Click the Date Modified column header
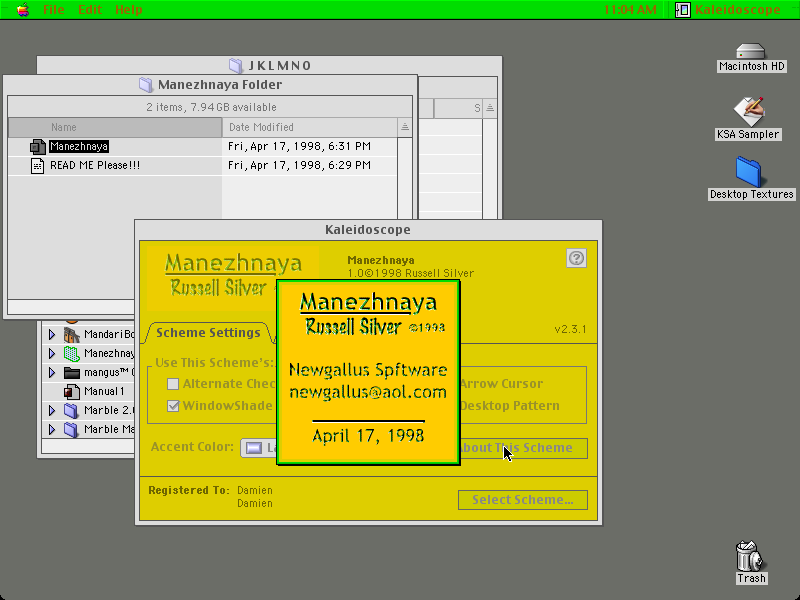Screen dimensions: 800x600 coord(310,127)
